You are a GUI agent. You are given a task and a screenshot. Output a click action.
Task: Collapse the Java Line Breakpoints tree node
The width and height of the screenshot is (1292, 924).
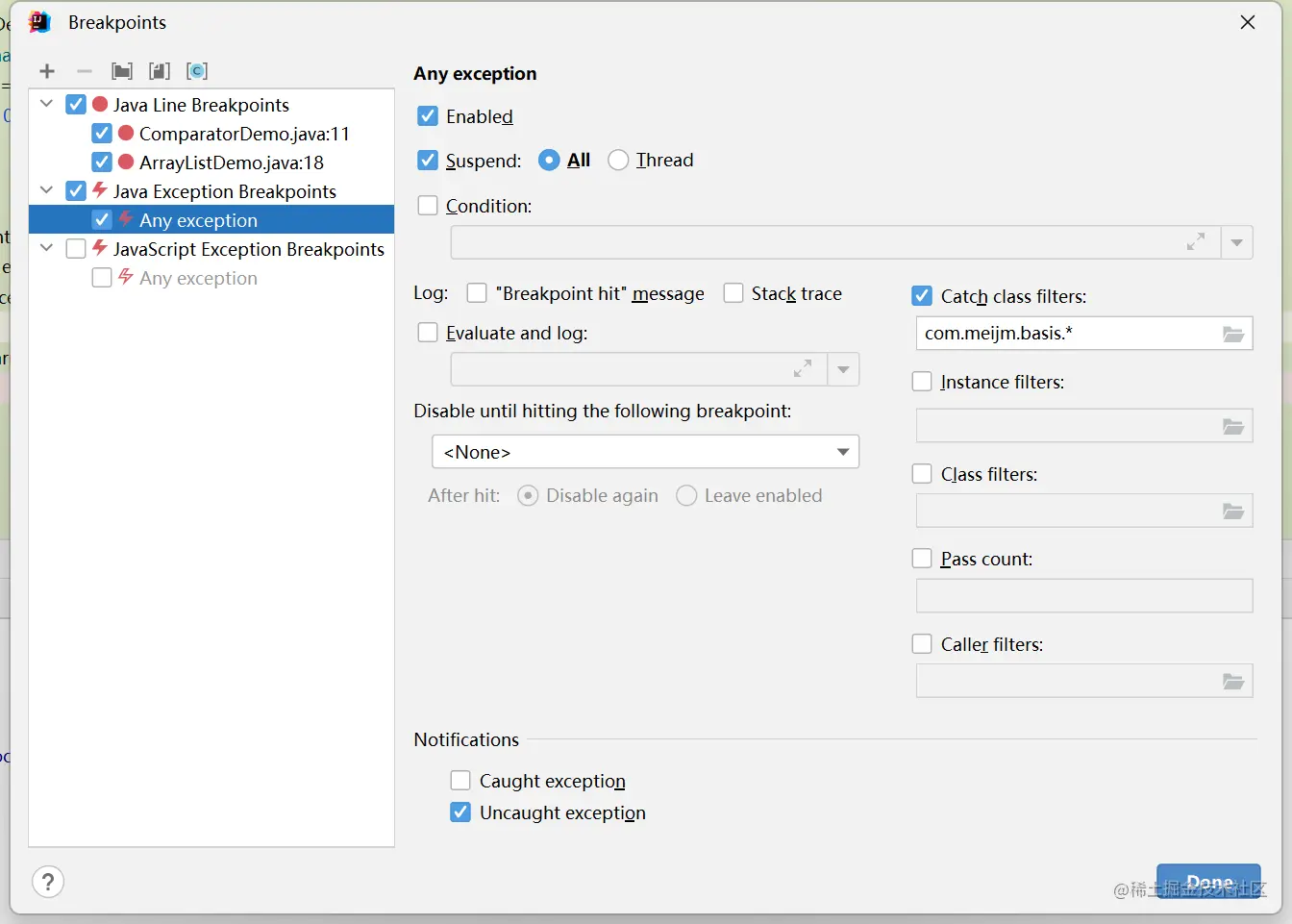pos(46,104)
